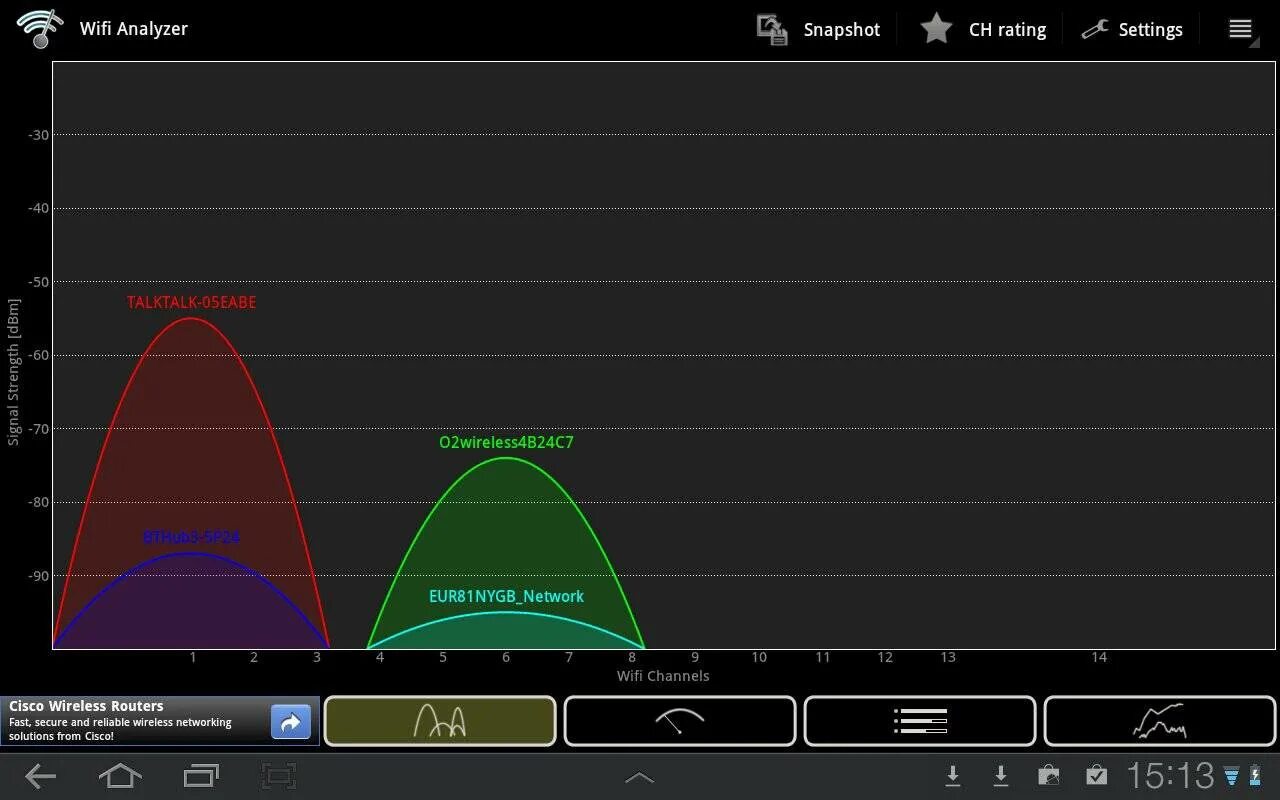
Task: Open the overflow menu icon
Action: pyautogui.click(x=1241, y=29)
